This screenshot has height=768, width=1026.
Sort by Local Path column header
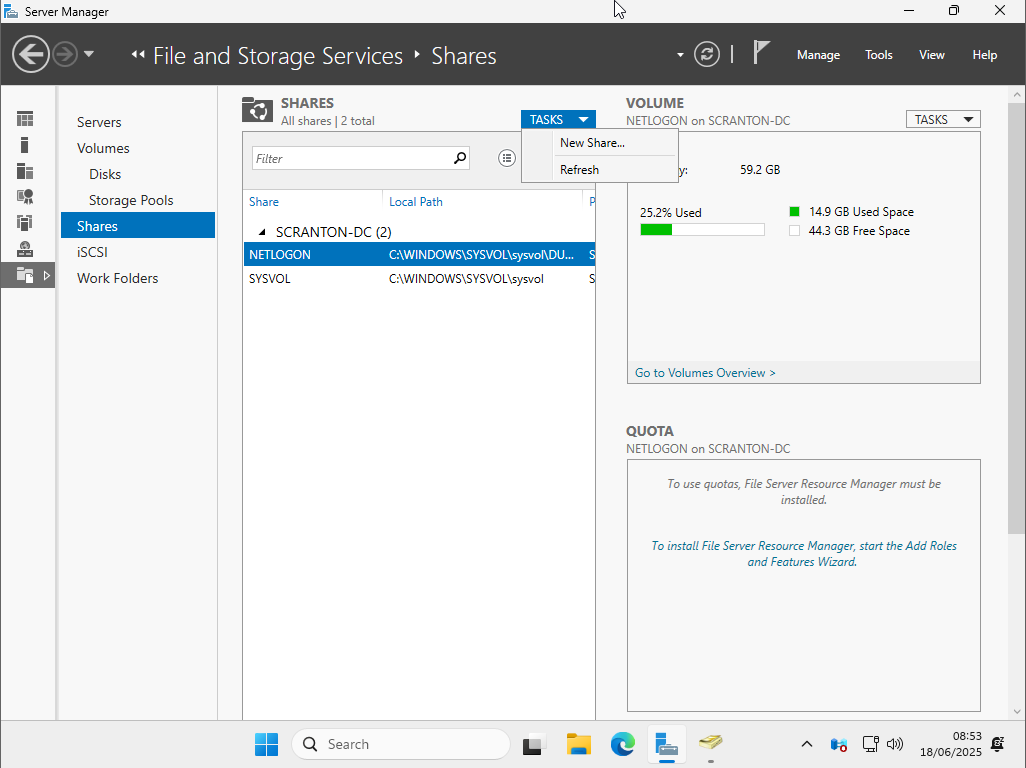click(x=416, y=202)
